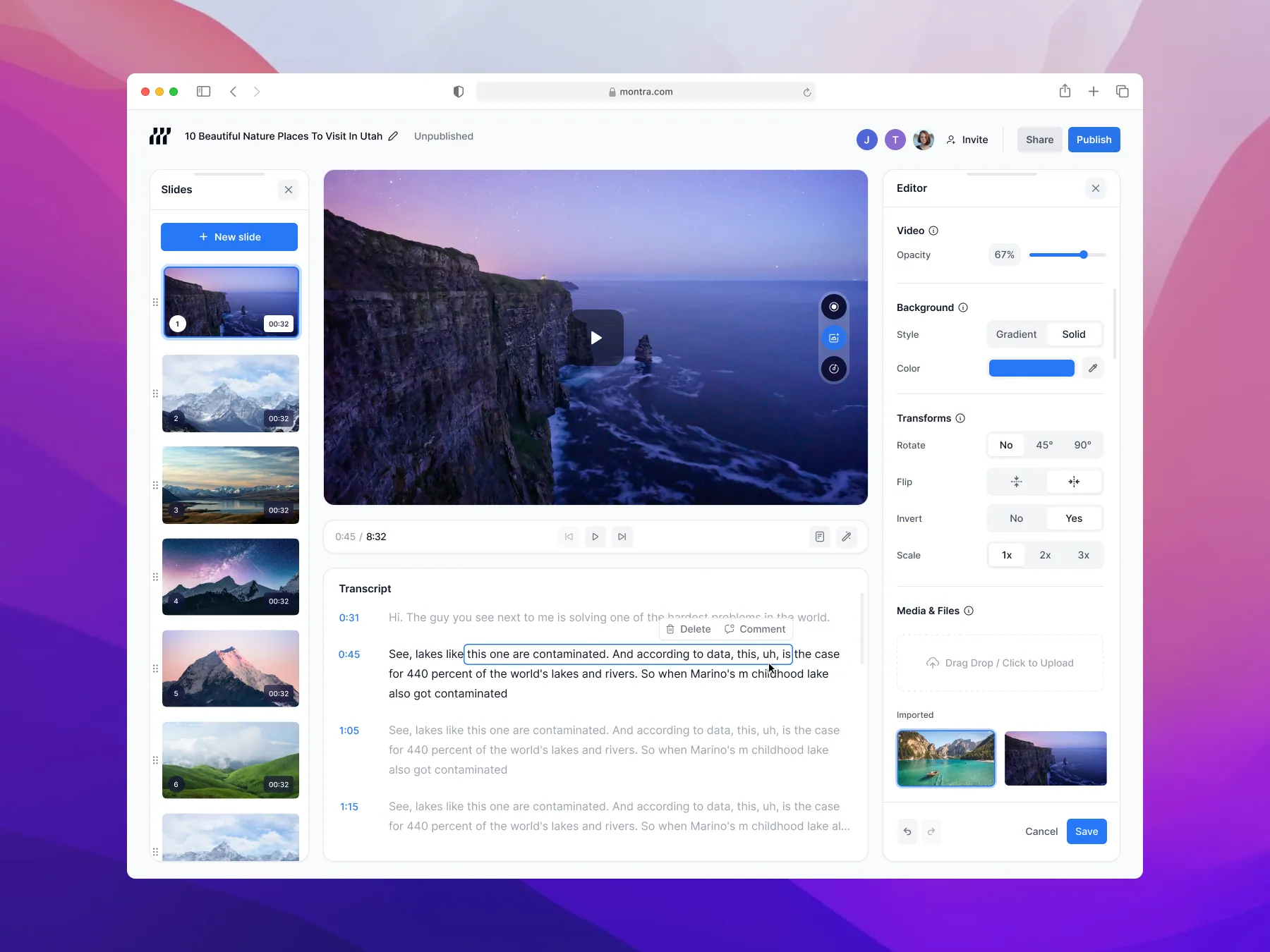Click the montra.com address bar
The width and height of the screenshot is (1270, 952).
pos(646,92)
